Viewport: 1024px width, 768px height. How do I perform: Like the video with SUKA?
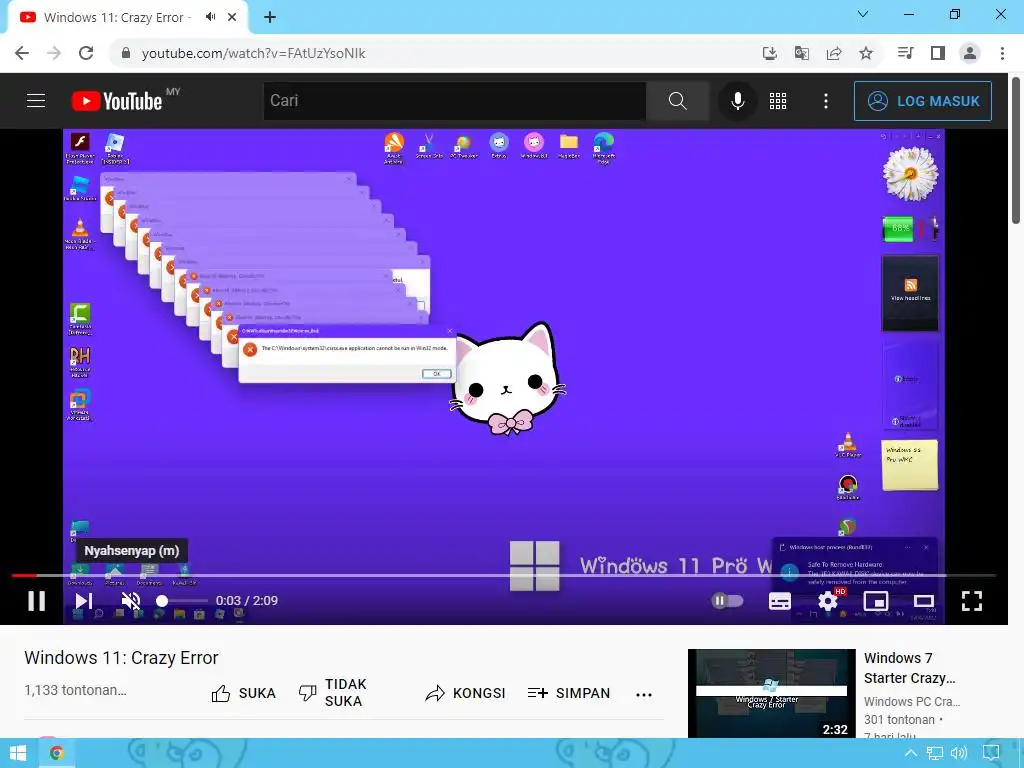[244, 693]
